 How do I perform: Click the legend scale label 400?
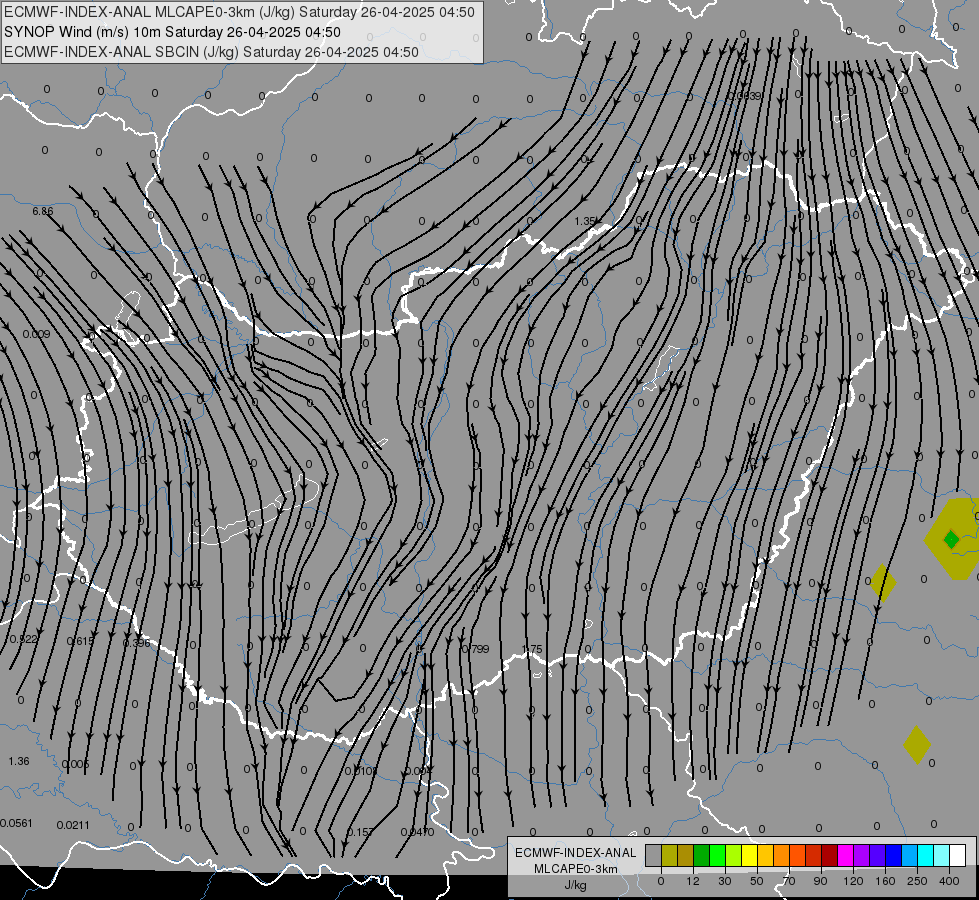949,881
